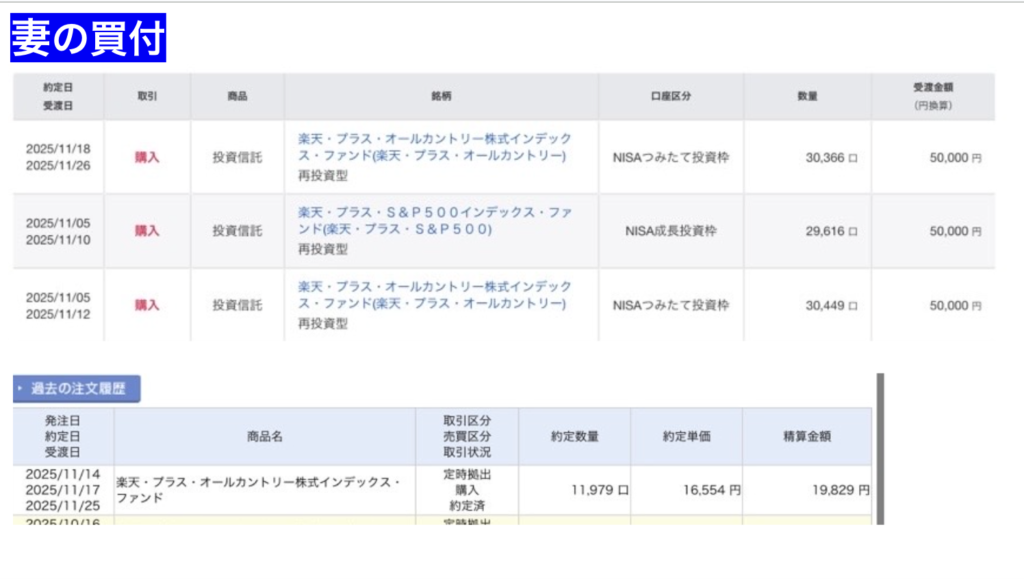Click the 約定日 受渡日 column header
The height and width of the screenshot is (579, 1024).
pos(58,96)
